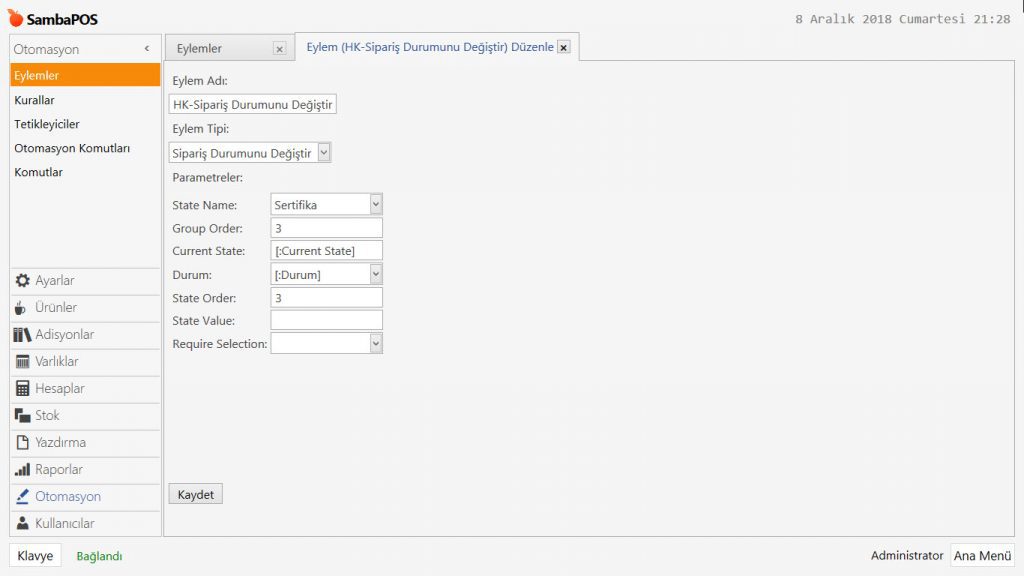Click the Ana Menü button
Screen dimensions: 1024x576
pyautogui.click(x=982, y=556)
